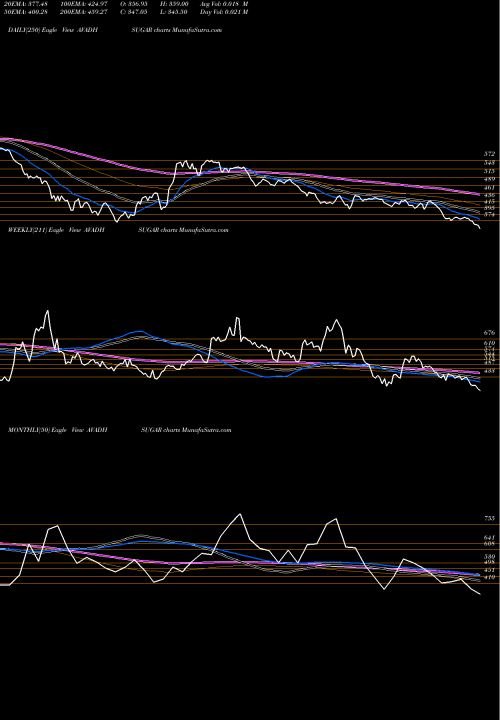Click the 20EMA value readout
Viewport: 500px width, 720px height.
pyautogui.click(x=24, y=4)
